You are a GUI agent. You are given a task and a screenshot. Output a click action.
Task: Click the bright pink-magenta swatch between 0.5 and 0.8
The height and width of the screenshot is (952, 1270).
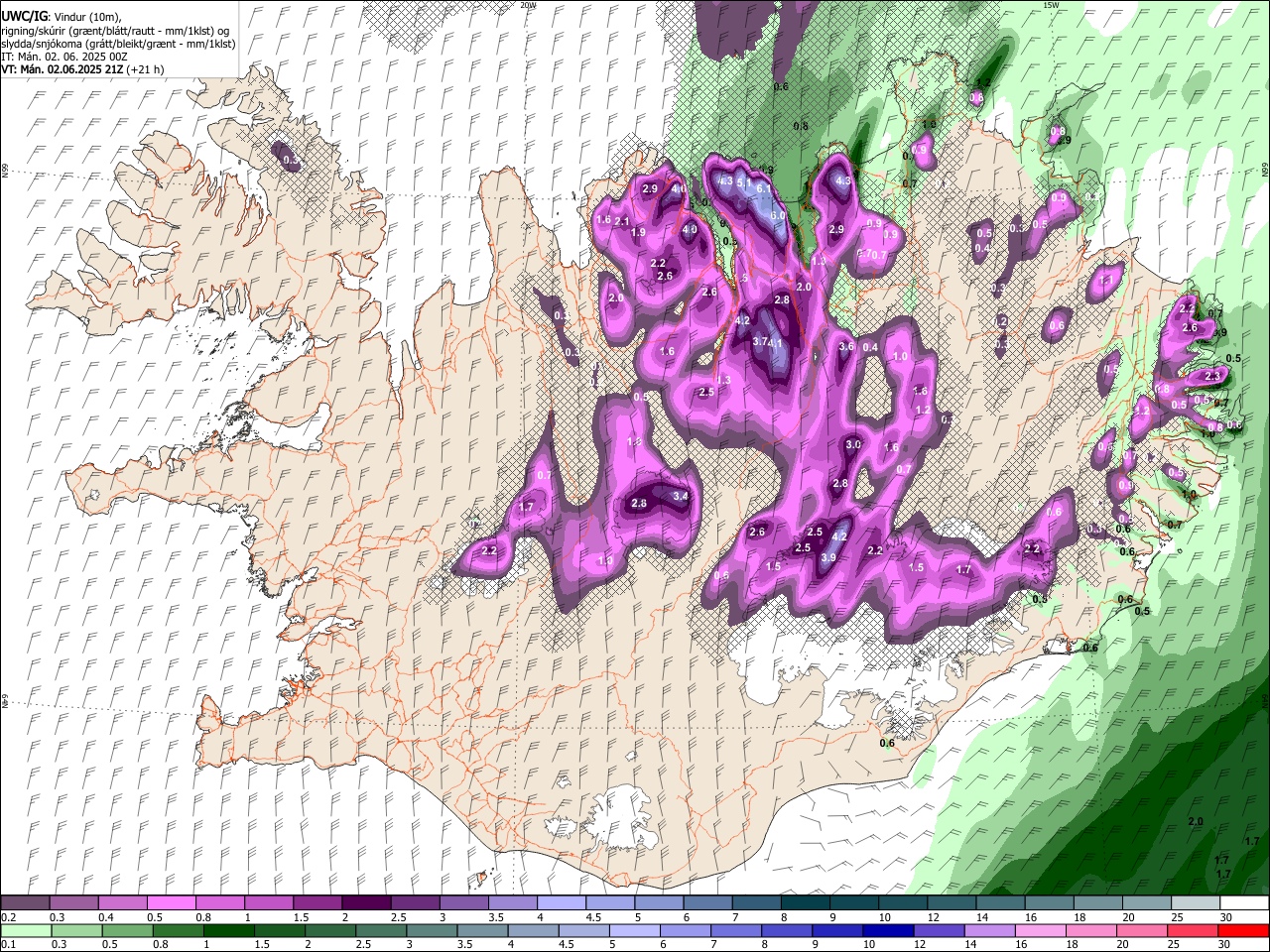tap(171, 903)
